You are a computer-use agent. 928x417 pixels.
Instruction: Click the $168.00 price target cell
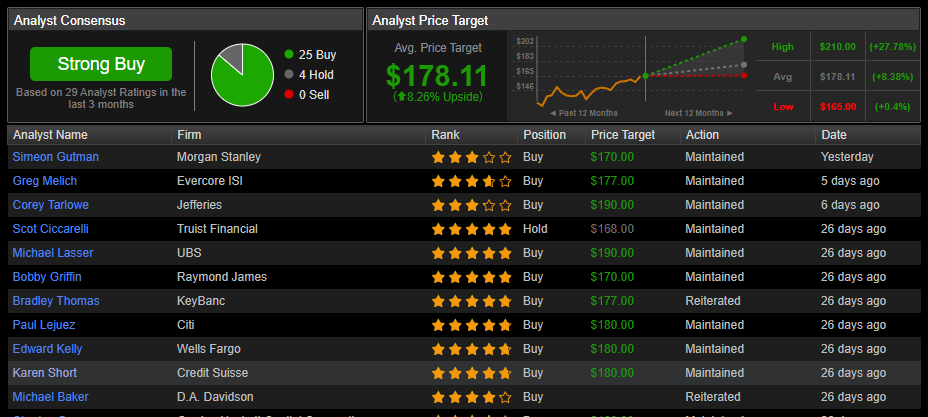612,229
